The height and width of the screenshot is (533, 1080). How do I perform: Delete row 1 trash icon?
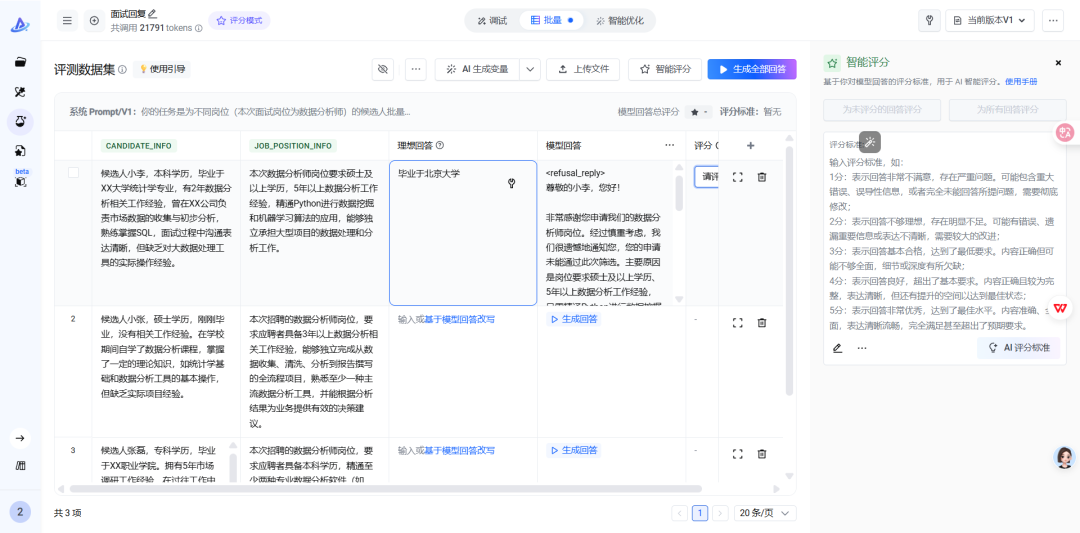762,177
